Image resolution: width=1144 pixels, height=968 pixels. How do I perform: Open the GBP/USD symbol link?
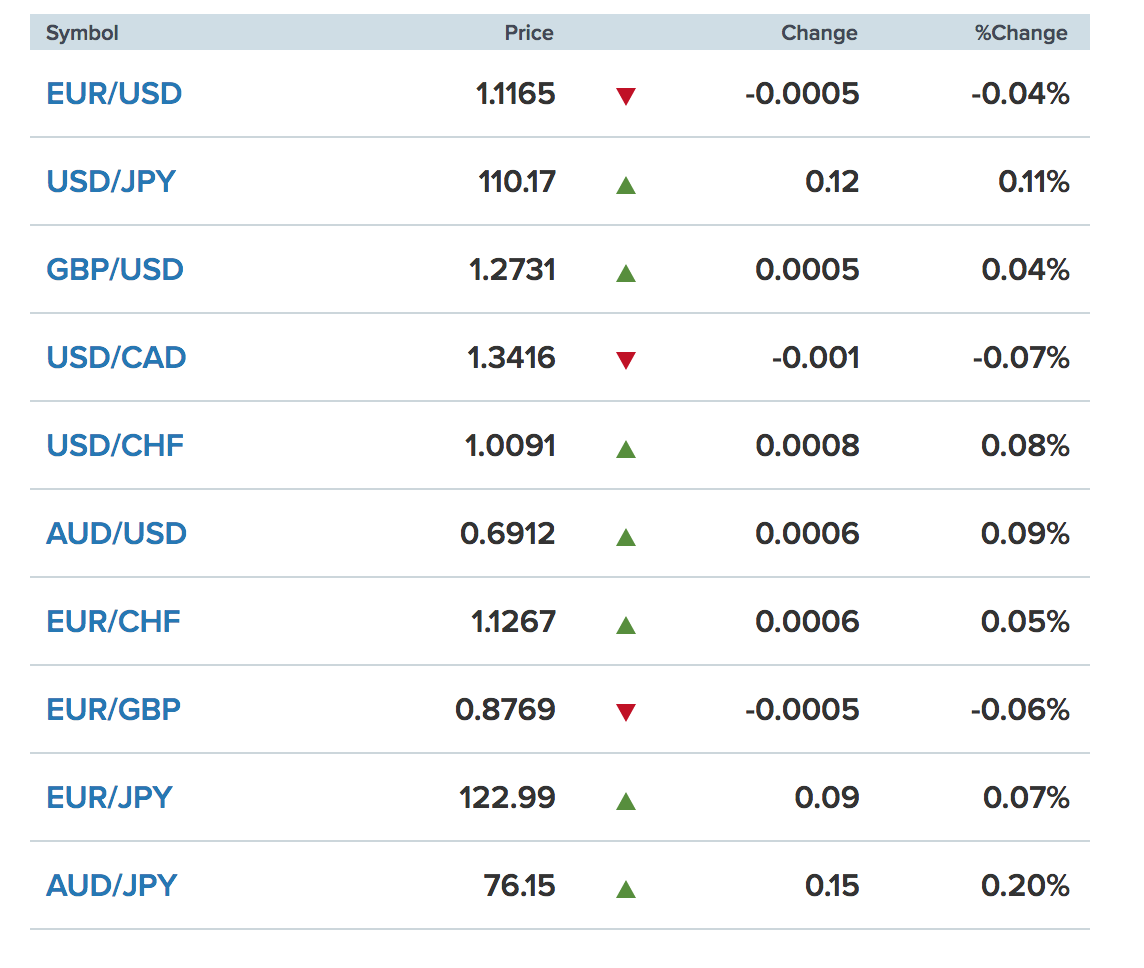(x=115, y=270)
